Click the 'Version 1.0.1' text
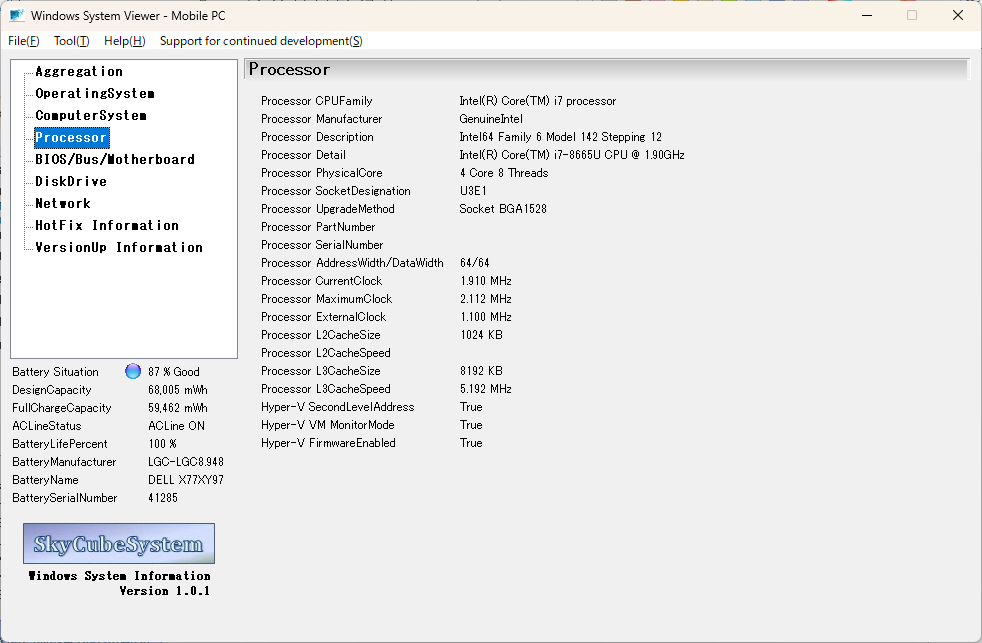982x643 pixels. [165, 591]
